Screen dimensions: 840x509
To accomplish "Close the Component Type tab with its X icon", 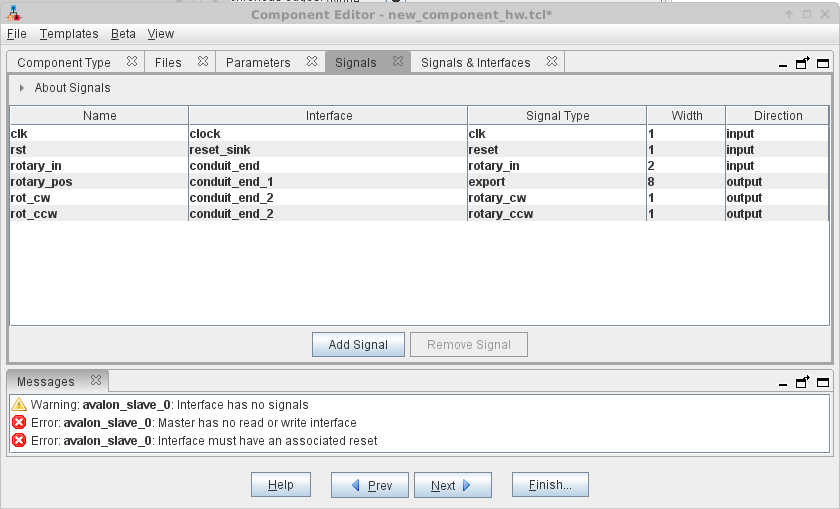I will [132, 62].
